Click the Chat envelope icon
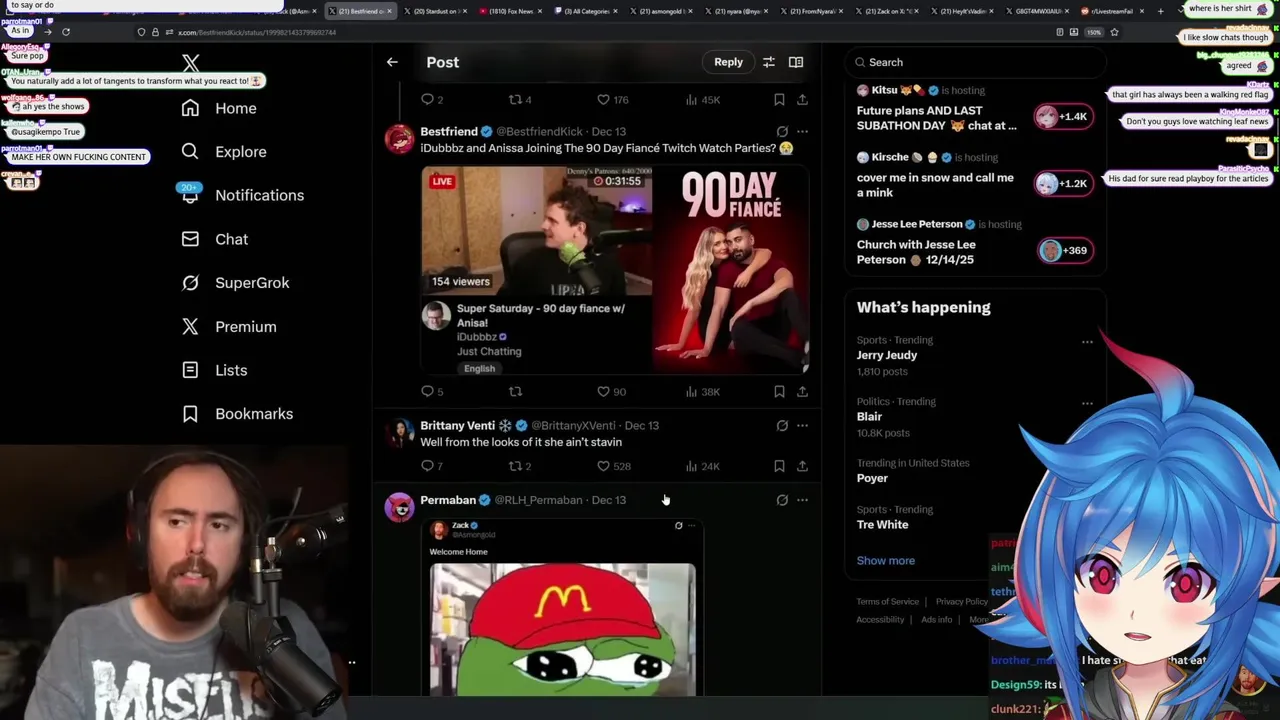The height and width of the screenshot is (720, 1280). tap(190, 239)
